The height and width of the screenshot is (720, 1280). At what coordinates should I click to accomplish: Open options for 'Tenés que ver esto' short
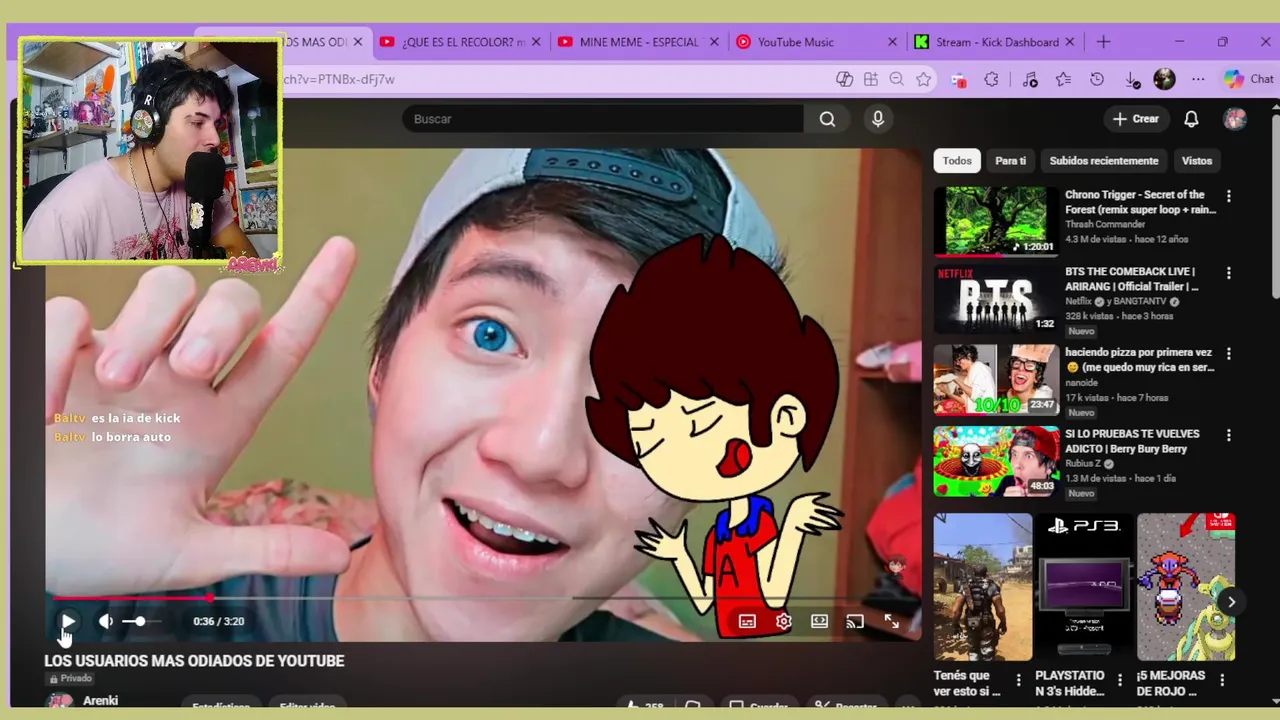pos(1019,680)
